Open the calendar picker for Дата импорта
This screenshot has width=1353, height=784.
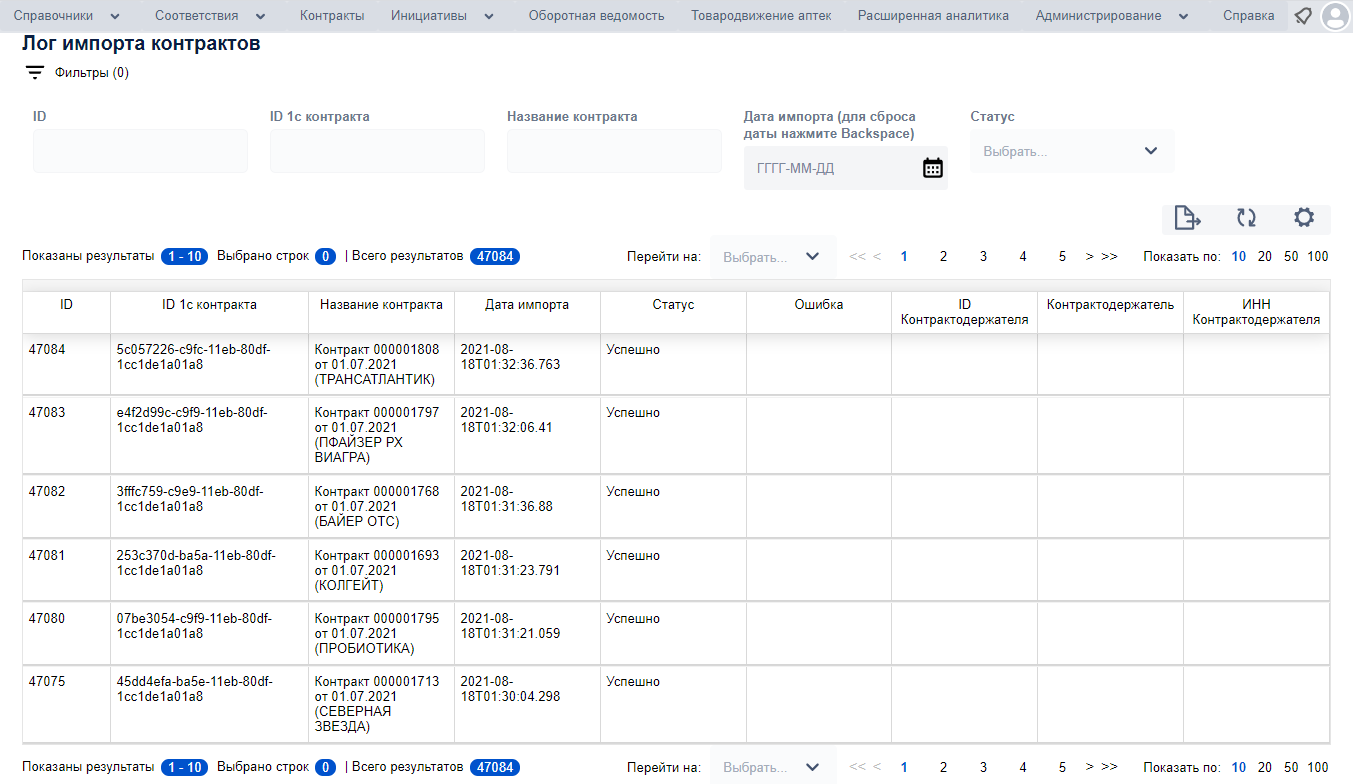point(932,168)
